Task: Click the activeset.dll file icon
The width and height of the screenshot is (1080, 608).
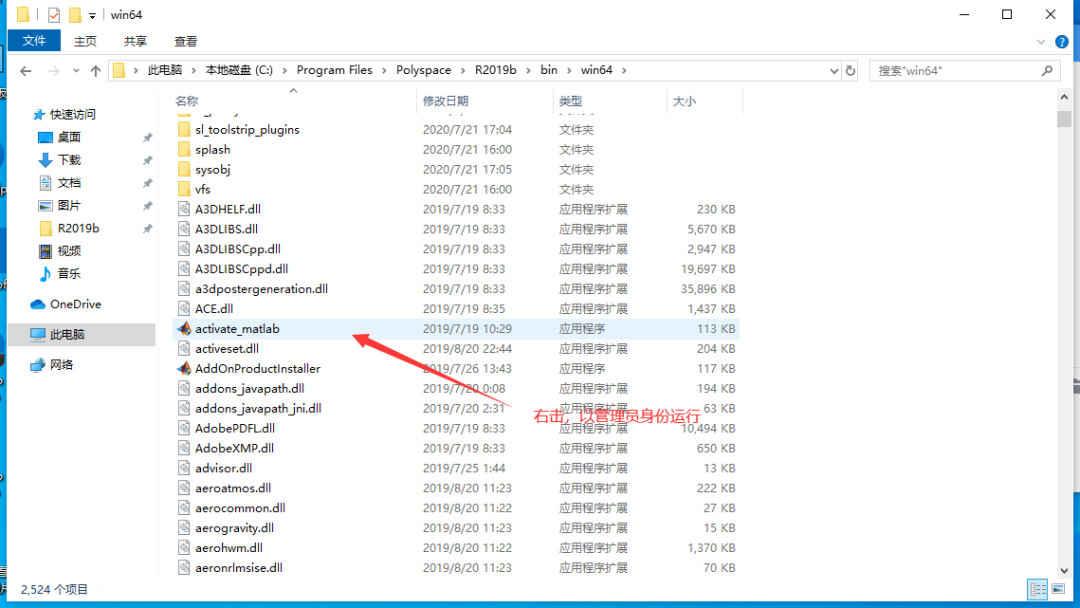Action: click(184, 348)
